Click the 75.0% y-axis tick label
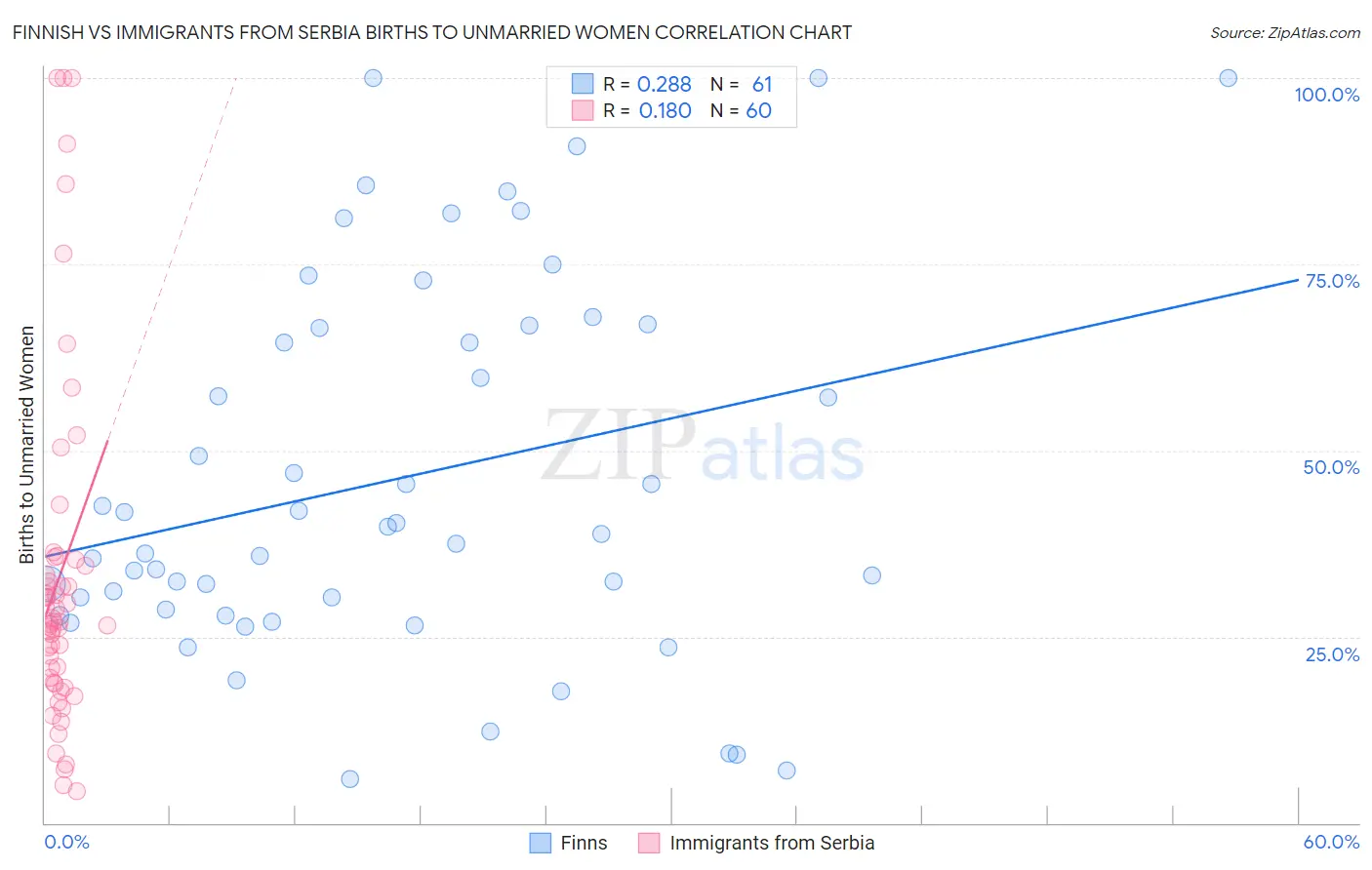Screen dimensions: 1372x870 (1332, 281)
